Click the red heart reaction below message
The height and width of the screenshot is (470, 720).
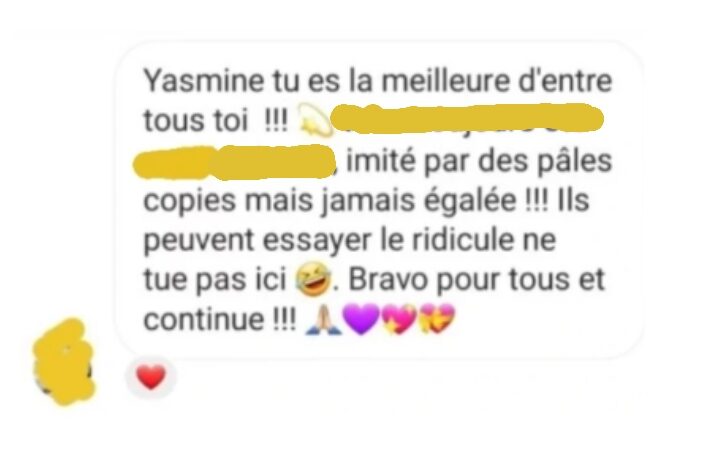pos(151,378)
